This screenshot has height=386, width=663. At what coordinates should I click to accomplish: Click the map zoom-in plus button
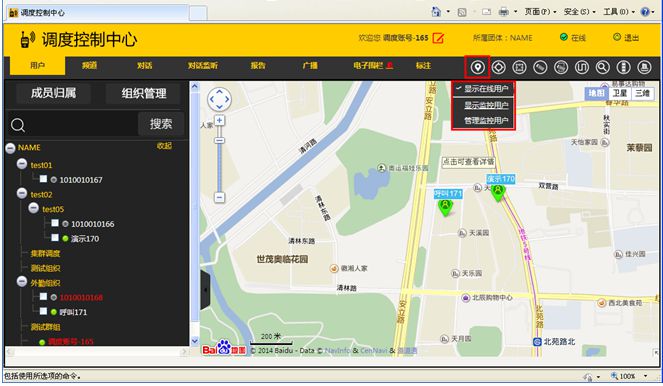coord(219,120)
